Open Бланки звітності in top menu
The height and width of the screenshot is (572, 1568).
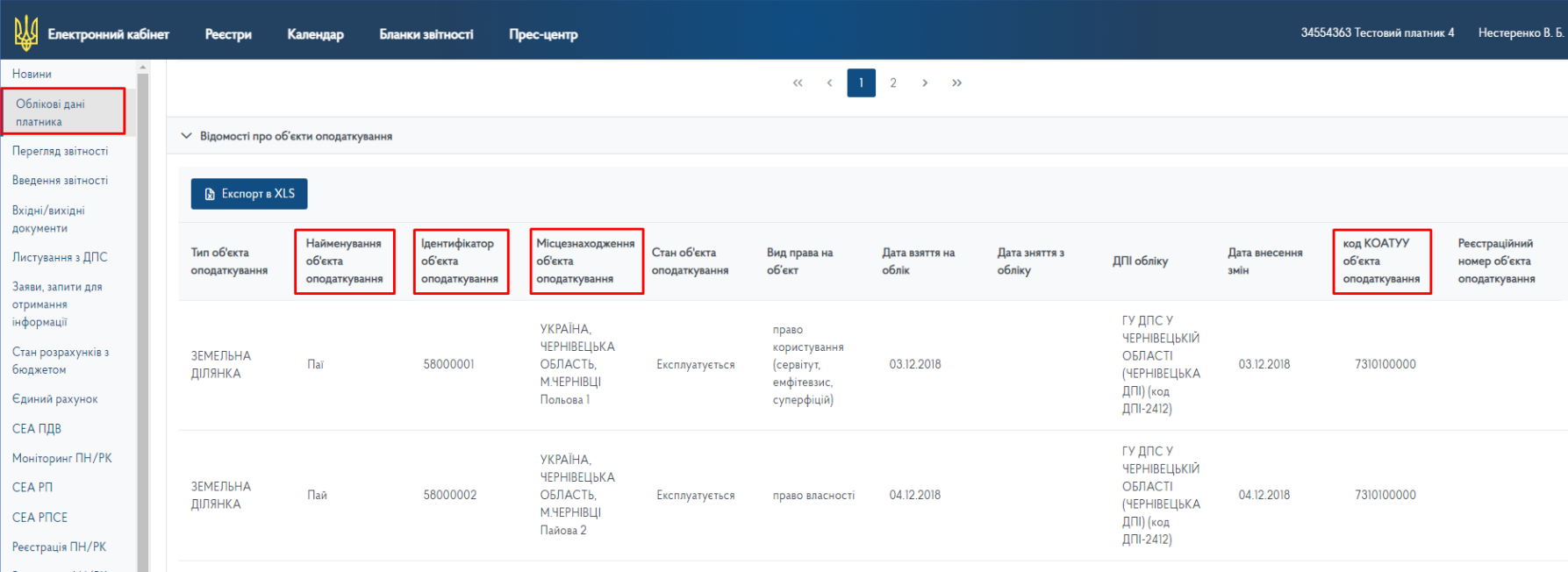coord(426,34)
